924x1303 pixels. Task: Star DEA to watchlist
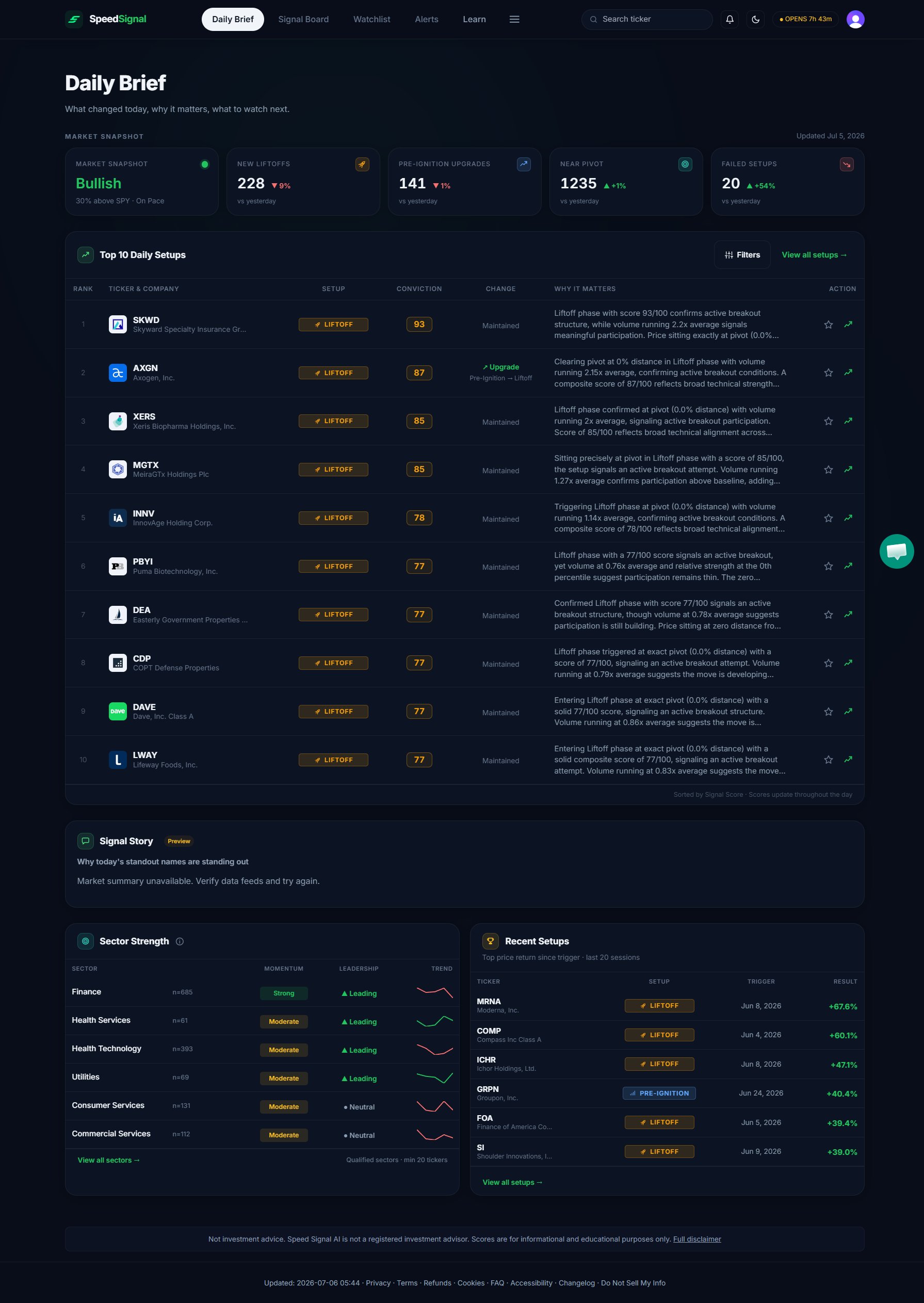[x=829, y=615]
